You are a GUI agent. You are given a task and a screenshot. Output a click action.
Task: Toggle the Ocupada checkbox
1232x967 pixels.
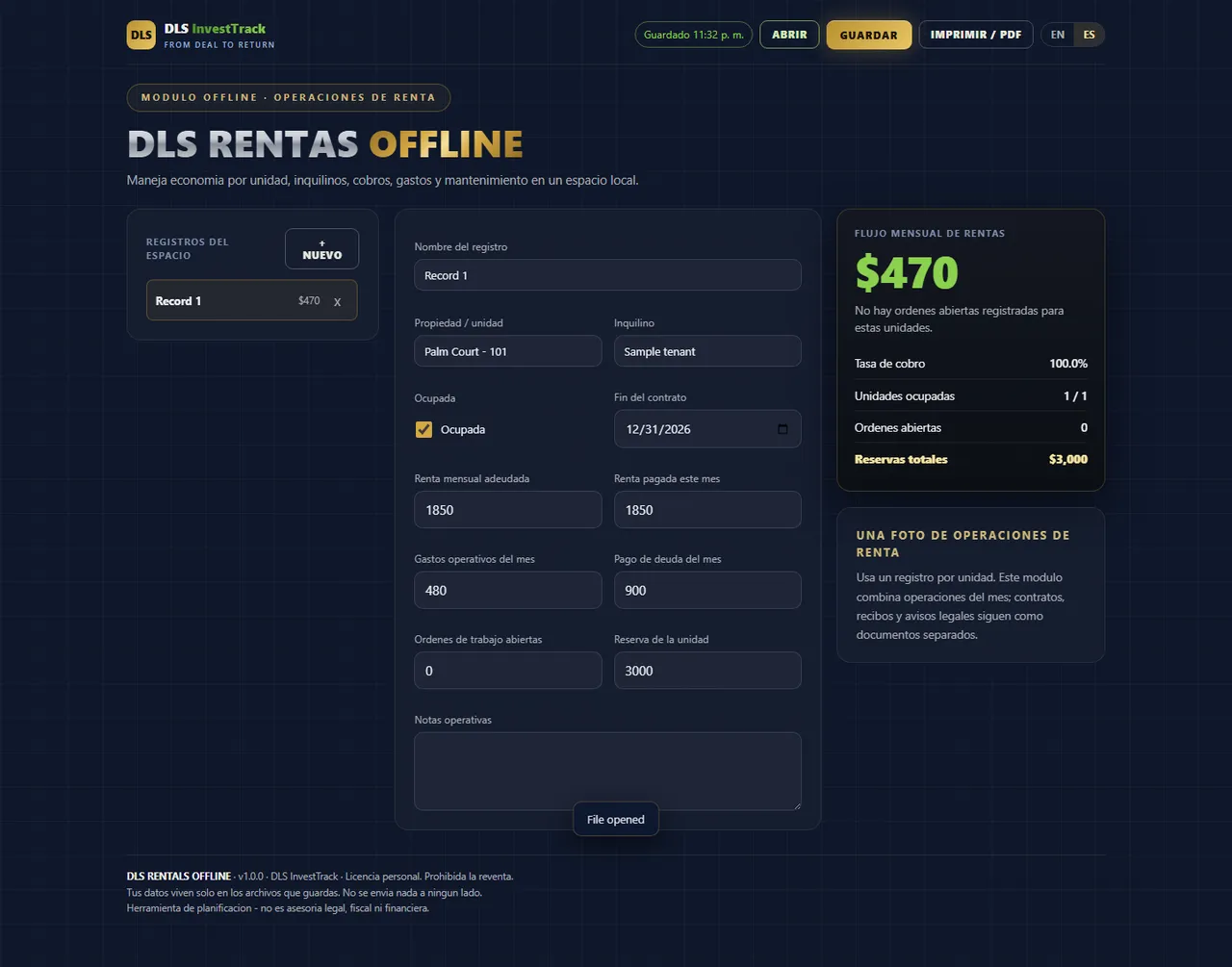(423, 429)
